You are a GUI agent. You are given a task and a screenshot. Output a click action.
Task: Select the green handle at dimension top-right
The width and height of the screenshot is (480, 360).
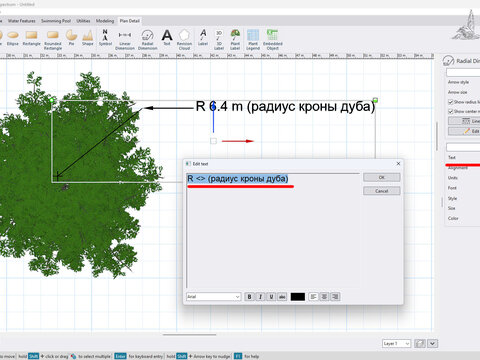375,100
